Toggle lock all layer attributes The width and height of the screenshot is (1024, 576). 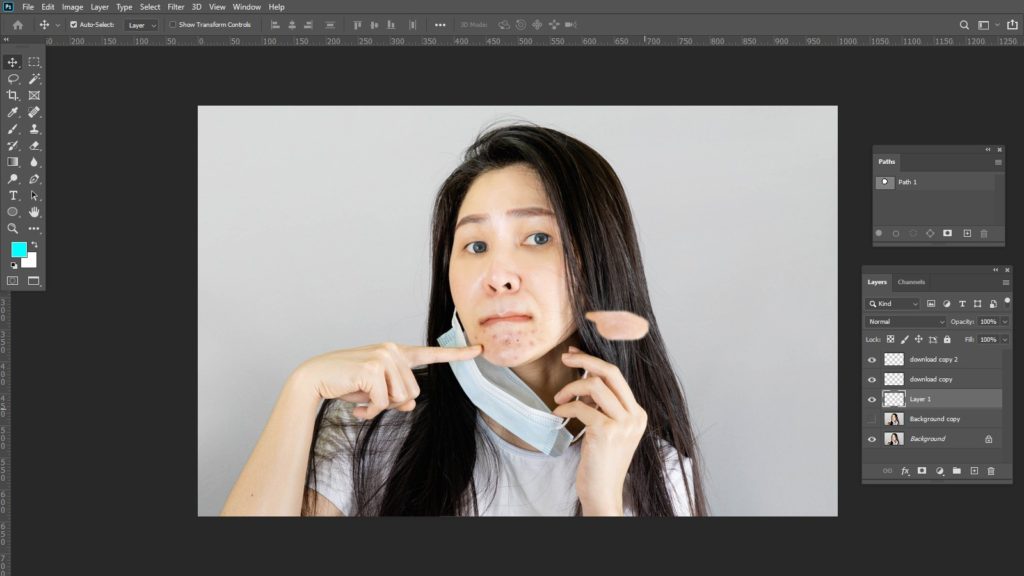[947, 340]
